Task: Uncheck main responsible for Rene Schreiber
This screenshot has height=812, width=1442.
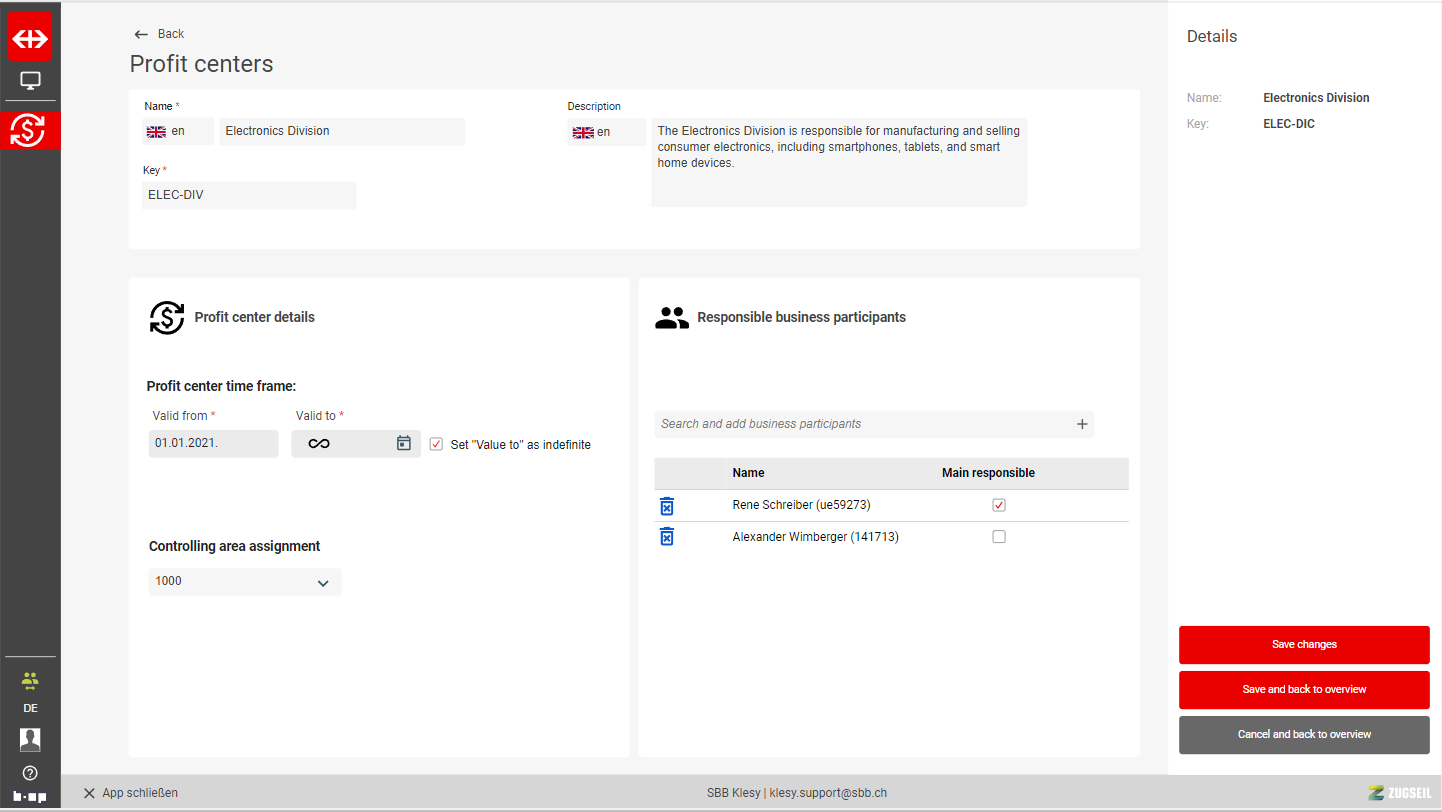Action: (998, 505)
